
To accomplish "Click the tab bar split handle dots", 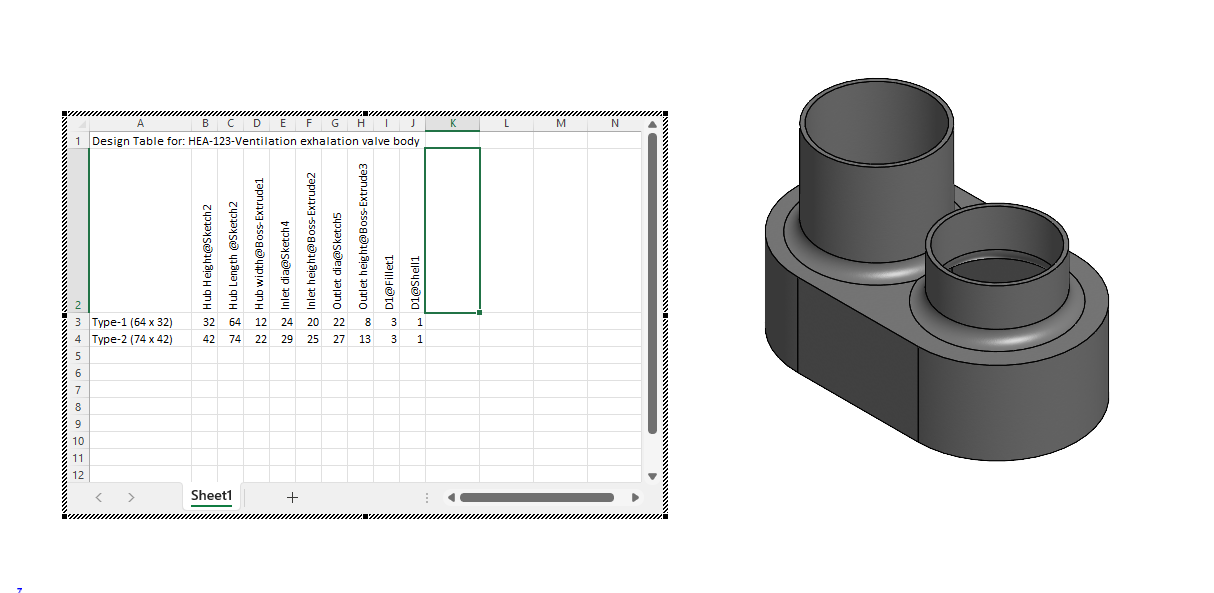I will (x=427, y=497).
